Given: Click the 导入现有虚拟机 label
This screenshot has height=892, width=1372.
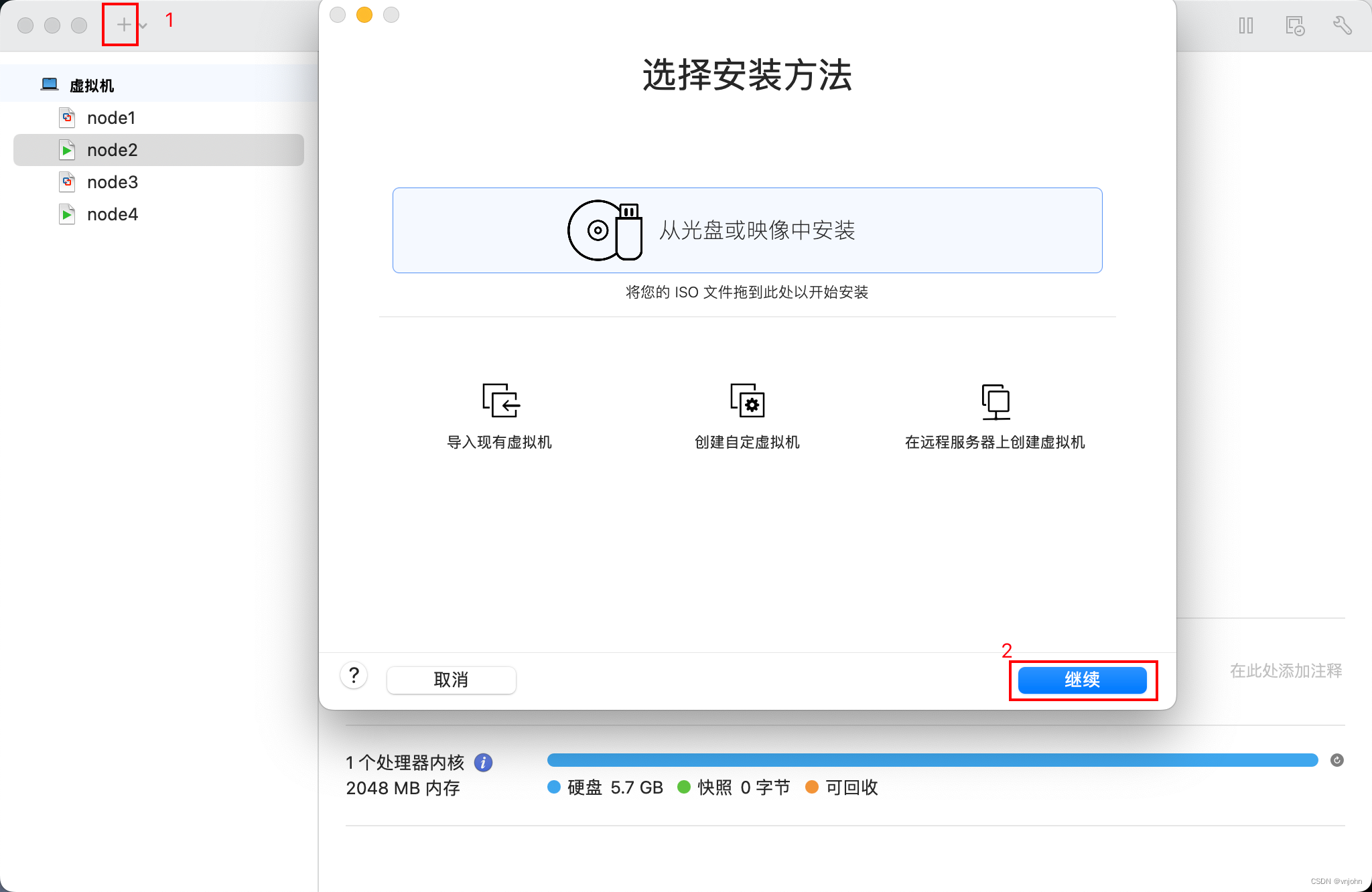Looking at the screenshot, I should click(x=499, y=442).
